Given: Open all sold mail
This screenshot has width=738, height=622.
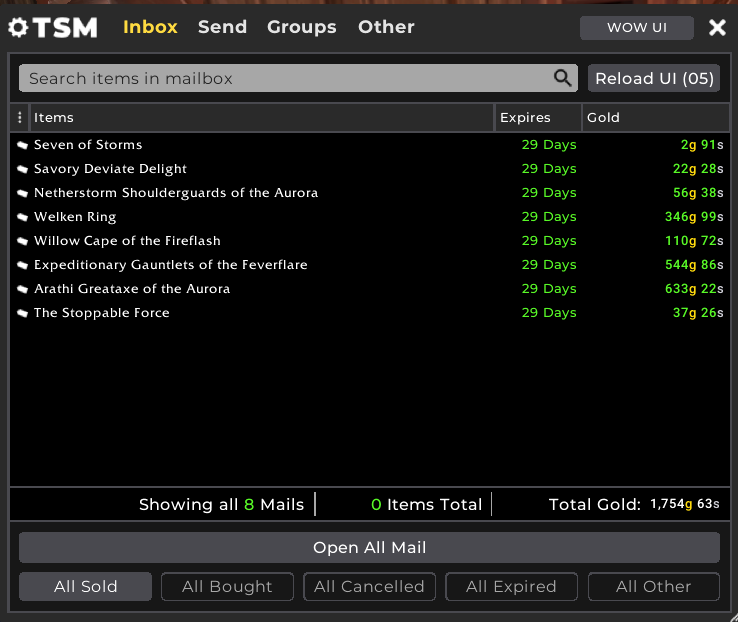Looking at the screenshot, I should 85,586.
